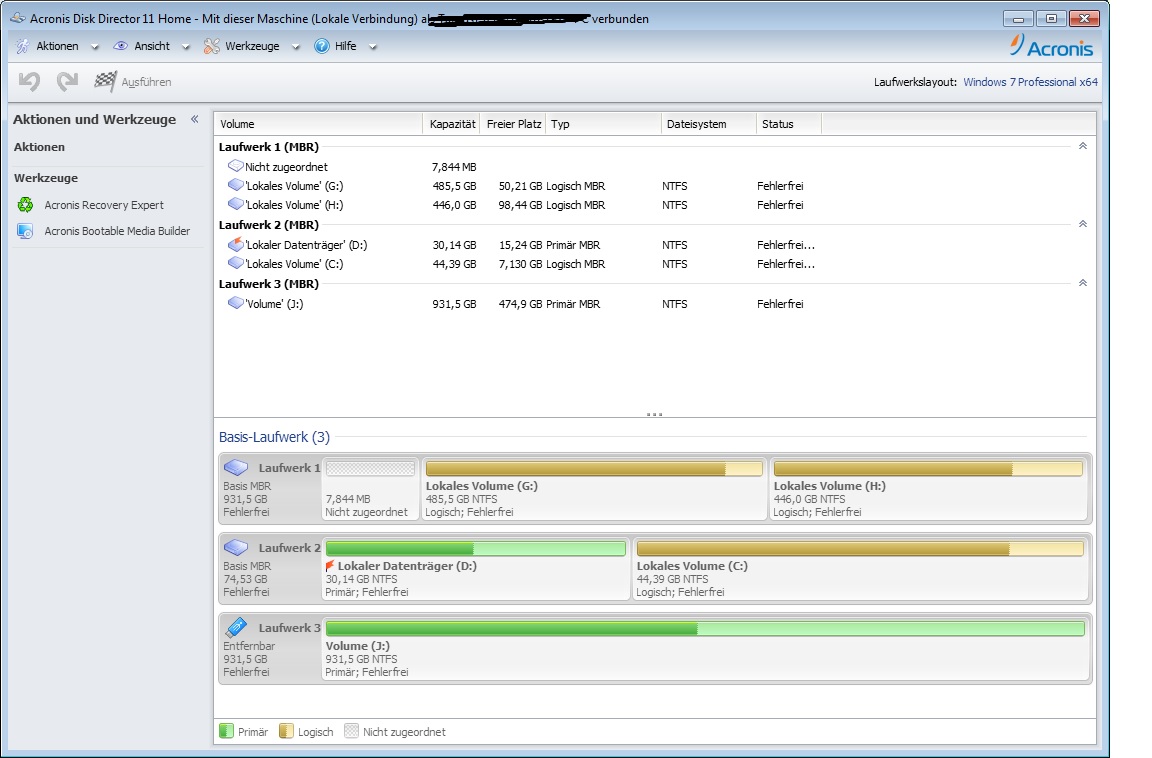Click dropdown arrow next to Ansicht menu
This screenshot has height=758, width=1152.
click(x=186, y=47)
